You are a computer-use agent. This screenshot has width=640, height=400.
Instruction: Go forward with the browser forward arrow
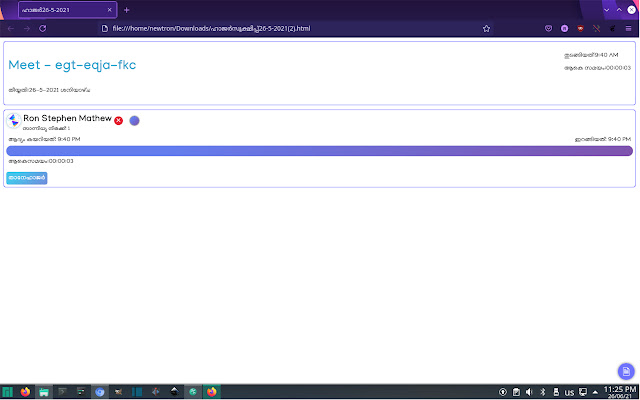27,29
